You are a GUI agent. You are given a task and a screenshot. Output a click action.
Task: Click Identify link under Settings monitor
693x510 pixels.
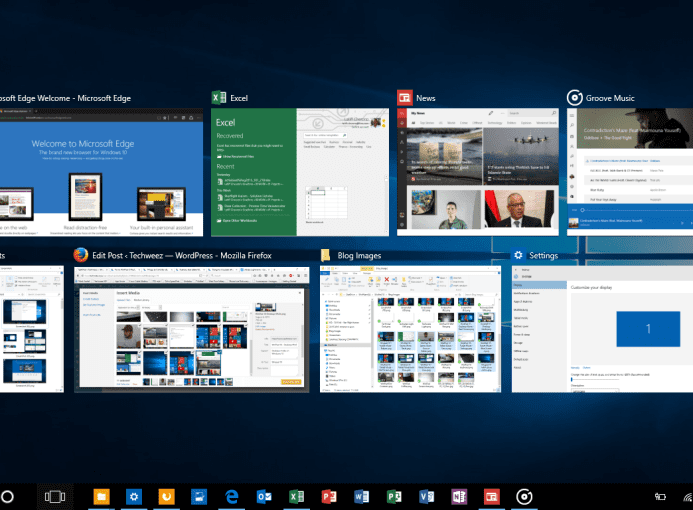[575, 367]
